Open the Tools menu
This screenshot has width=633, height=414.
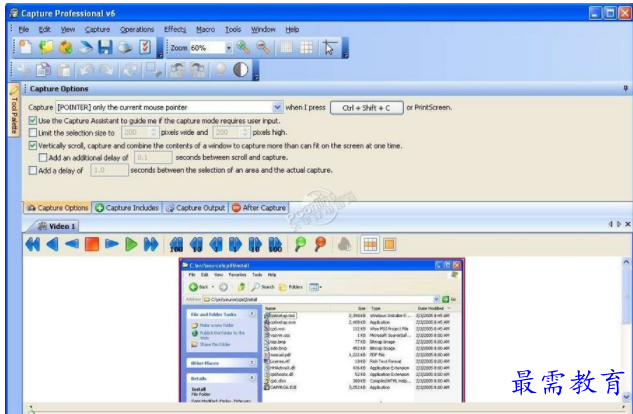tap(233, 29)
